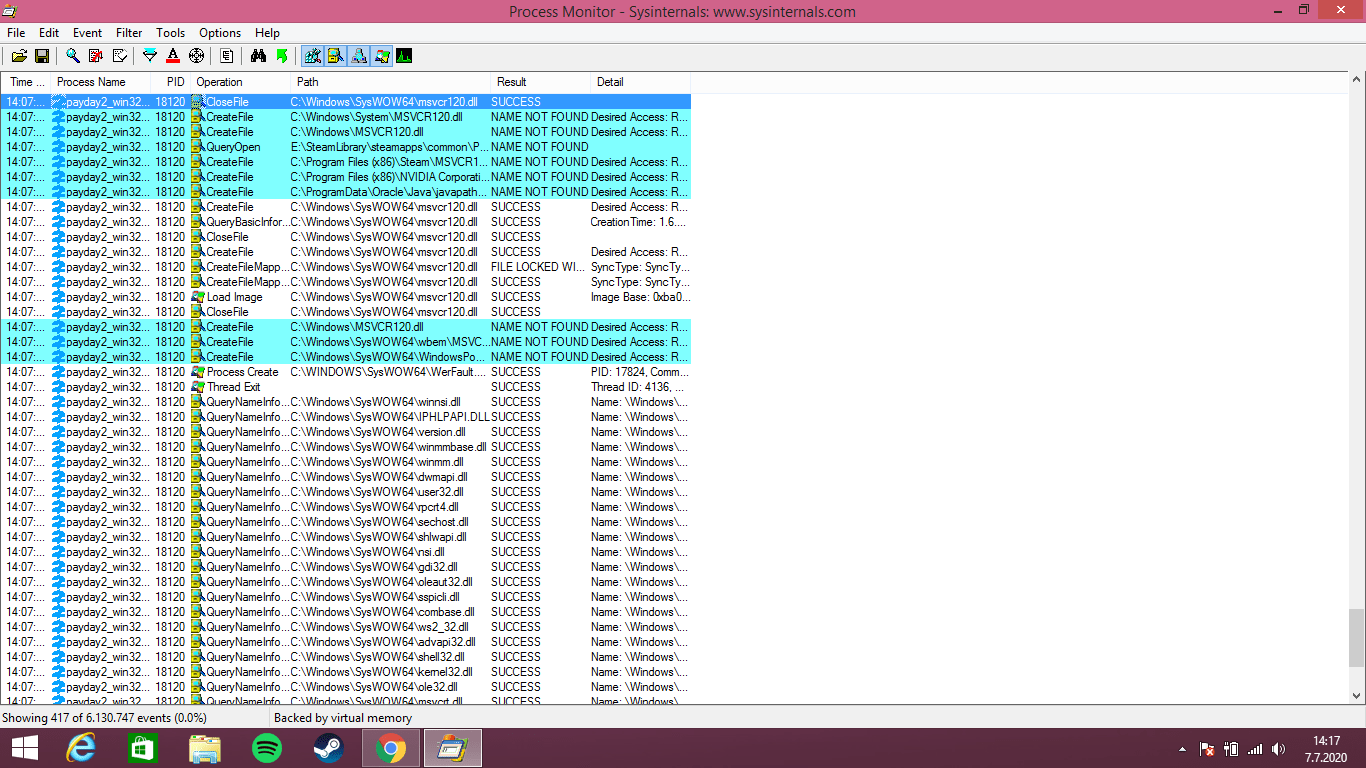This screenshot has width=1366, height=768.
Task: Toggle event capture with the magnifier icon
Action: (73, 56)
